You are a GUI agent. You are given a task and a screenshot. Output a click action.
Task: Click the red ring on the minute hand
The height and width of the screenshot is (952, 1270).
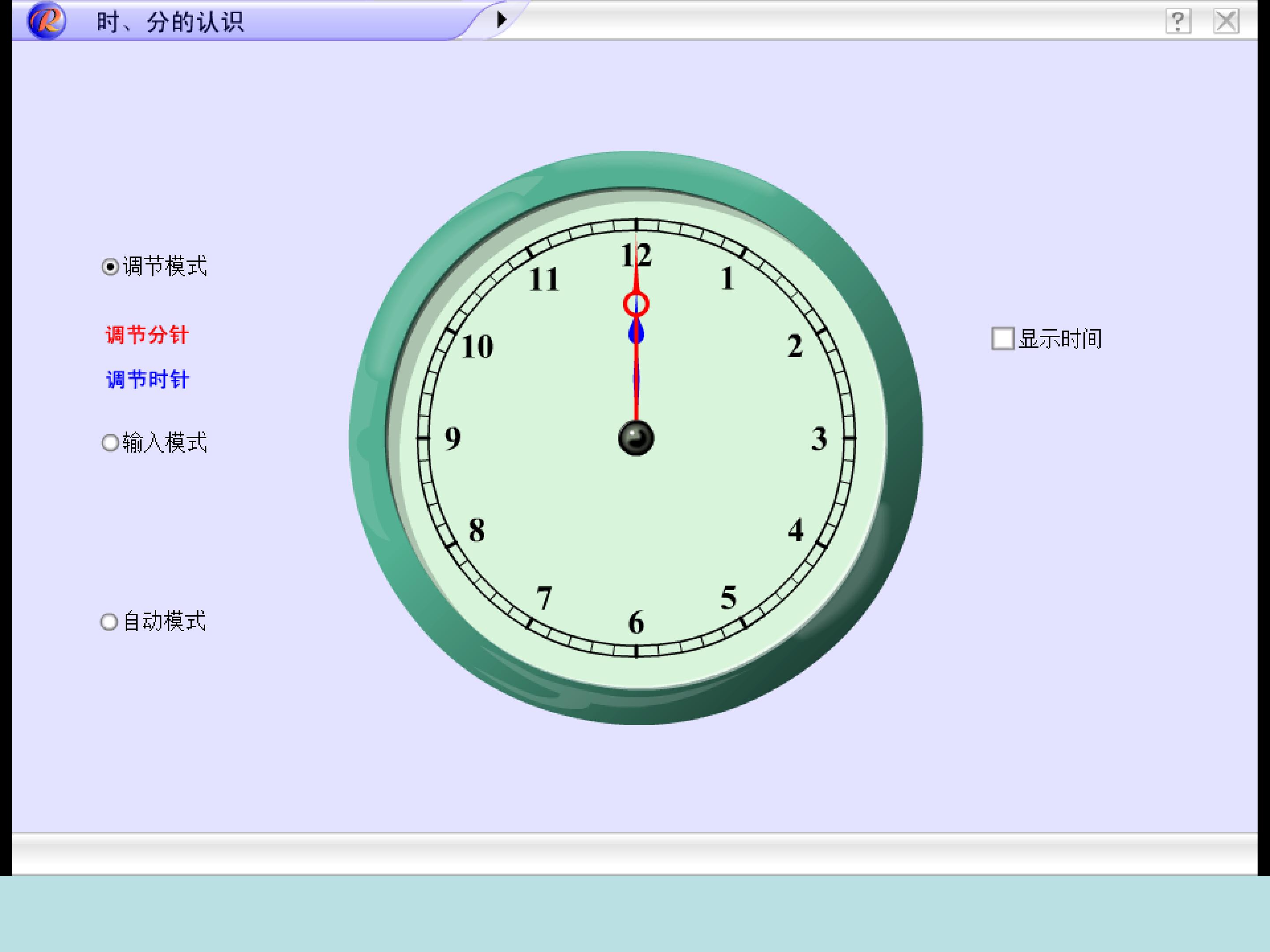coord(636,304)
